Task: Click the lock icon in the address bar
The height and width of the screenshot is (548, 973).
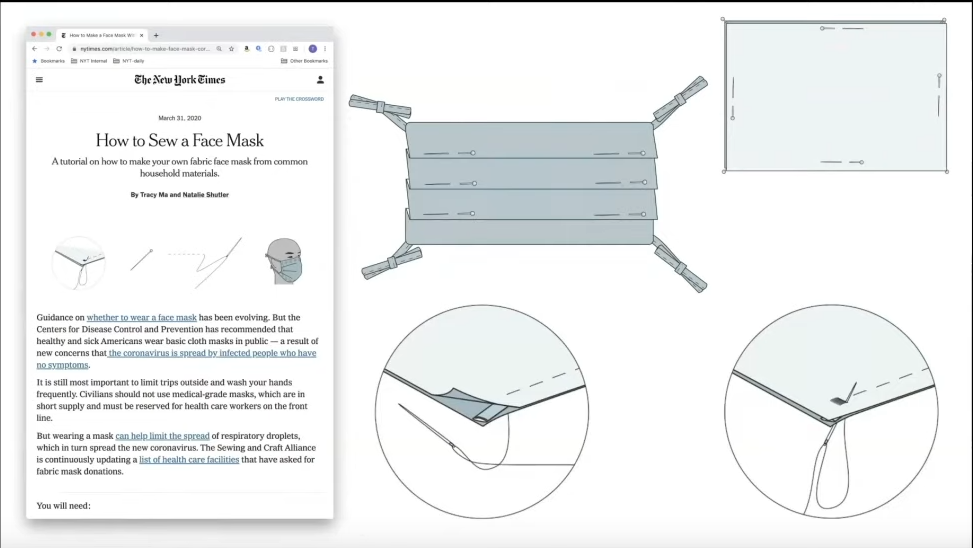Action: [x=74, y=48]
